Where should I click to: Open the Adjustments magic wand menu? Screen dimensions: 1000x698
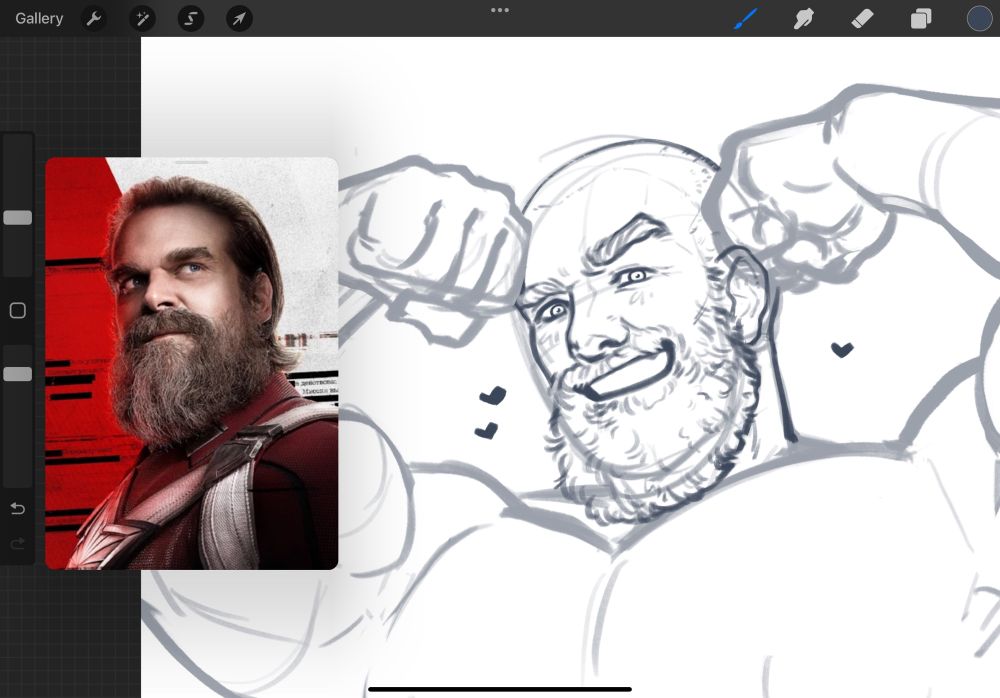pos(142,19)
